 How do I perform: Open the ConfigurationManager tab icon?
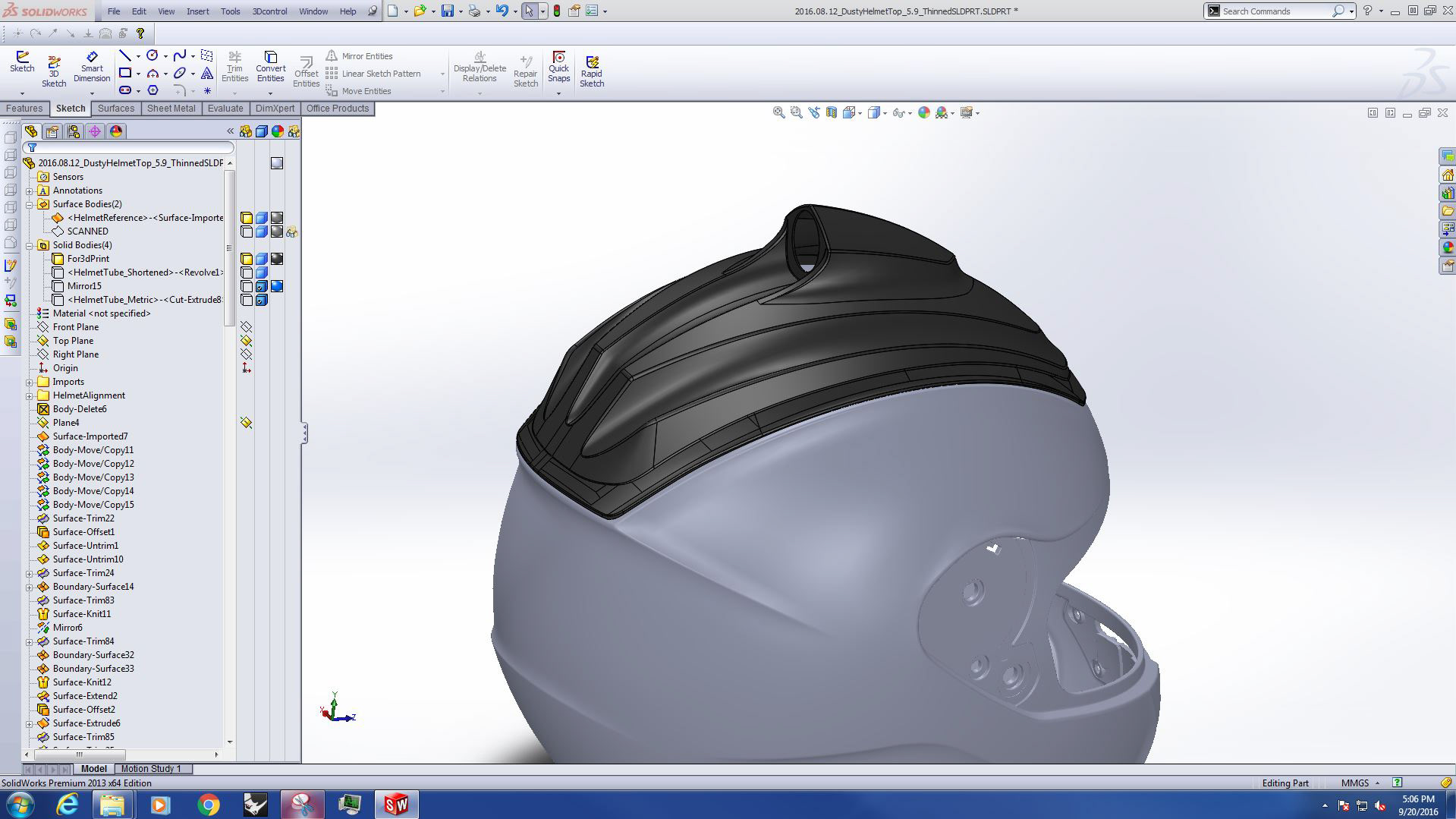pos(74,131)
